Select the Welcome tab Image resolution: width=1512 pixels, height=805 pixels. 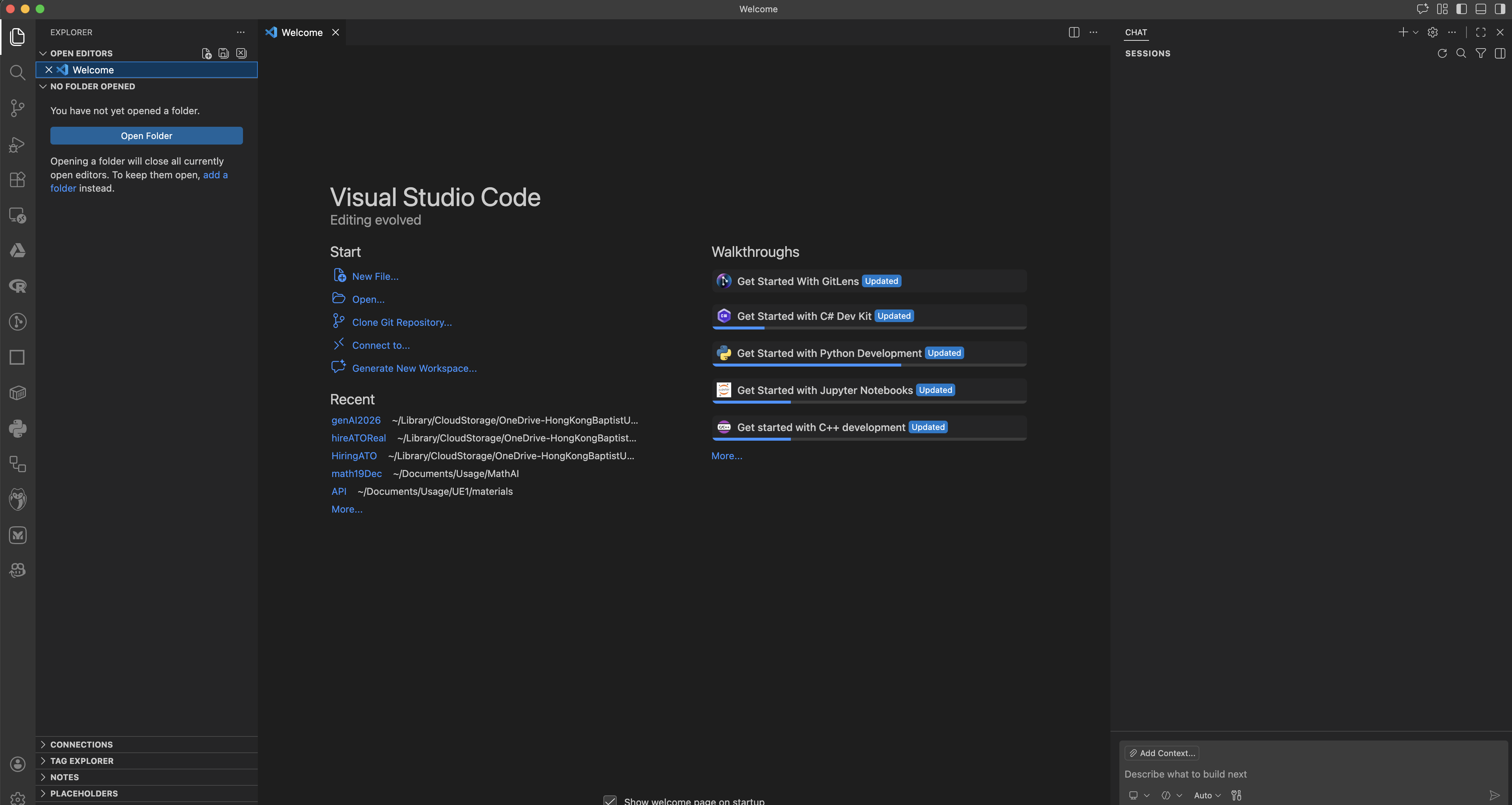pos(302,32)
